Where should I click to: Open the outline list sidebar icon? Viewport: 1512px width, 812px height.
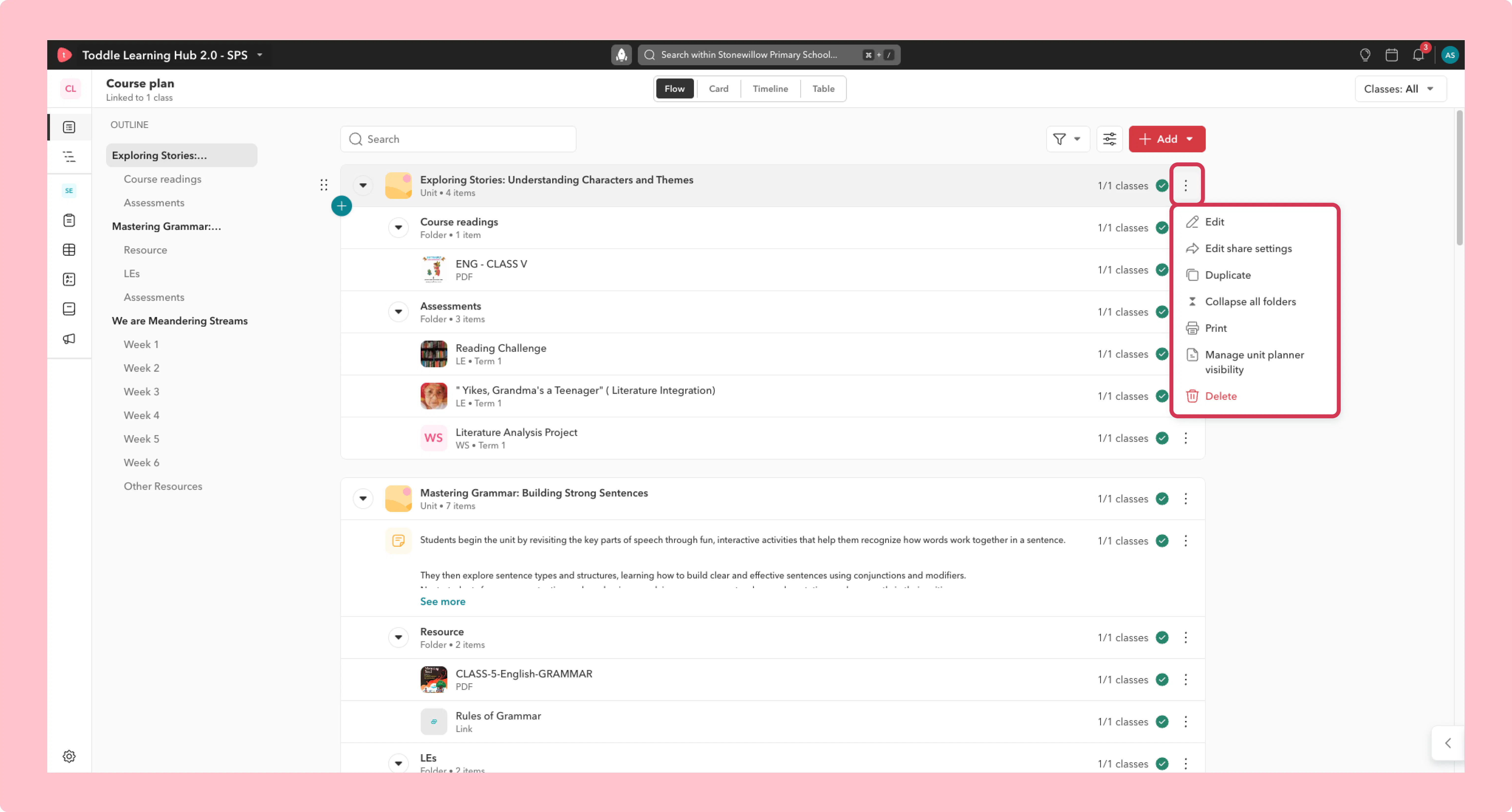pyautogui.click(x=69, y=157)
